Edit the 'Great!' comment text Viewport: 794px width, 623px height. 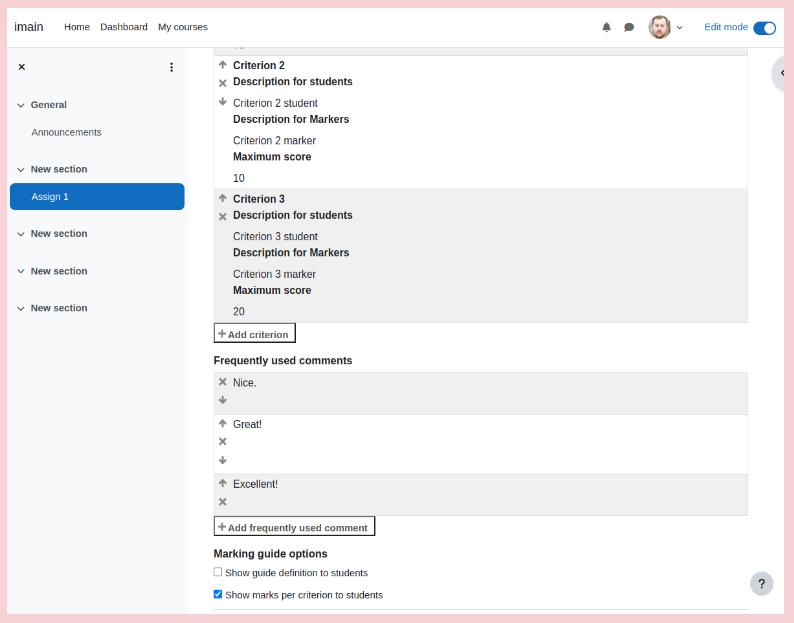click(x=247, y=424)
